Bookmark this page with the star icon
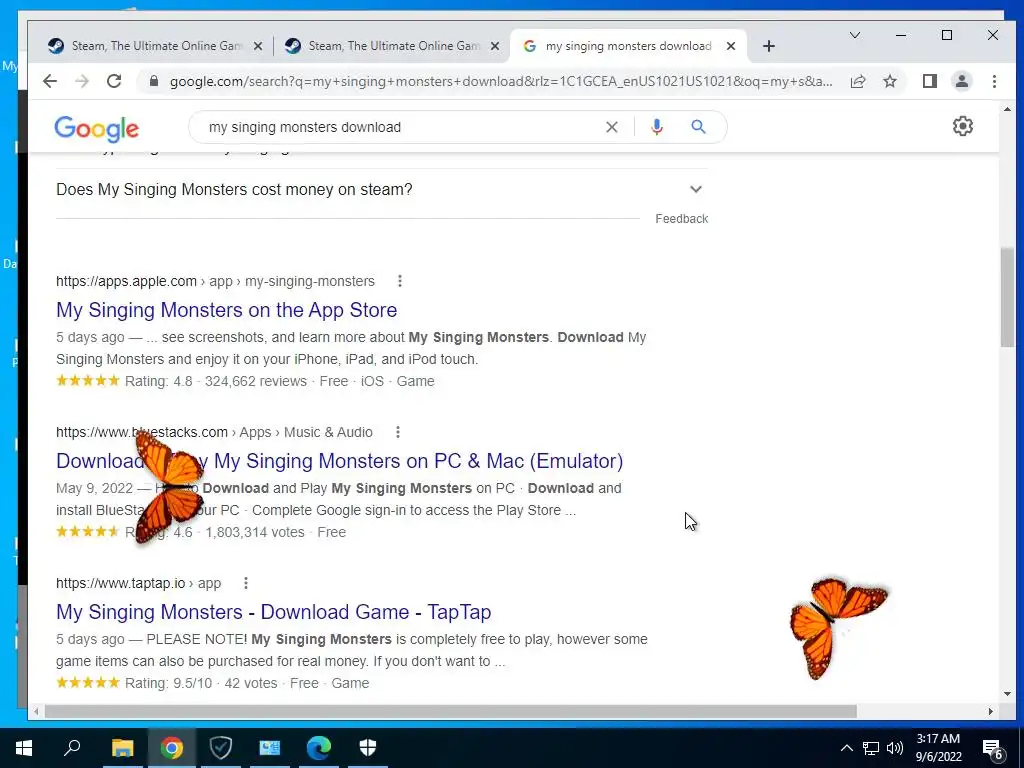This screenshot has width=1024, height=768. (x=889, y=81)
